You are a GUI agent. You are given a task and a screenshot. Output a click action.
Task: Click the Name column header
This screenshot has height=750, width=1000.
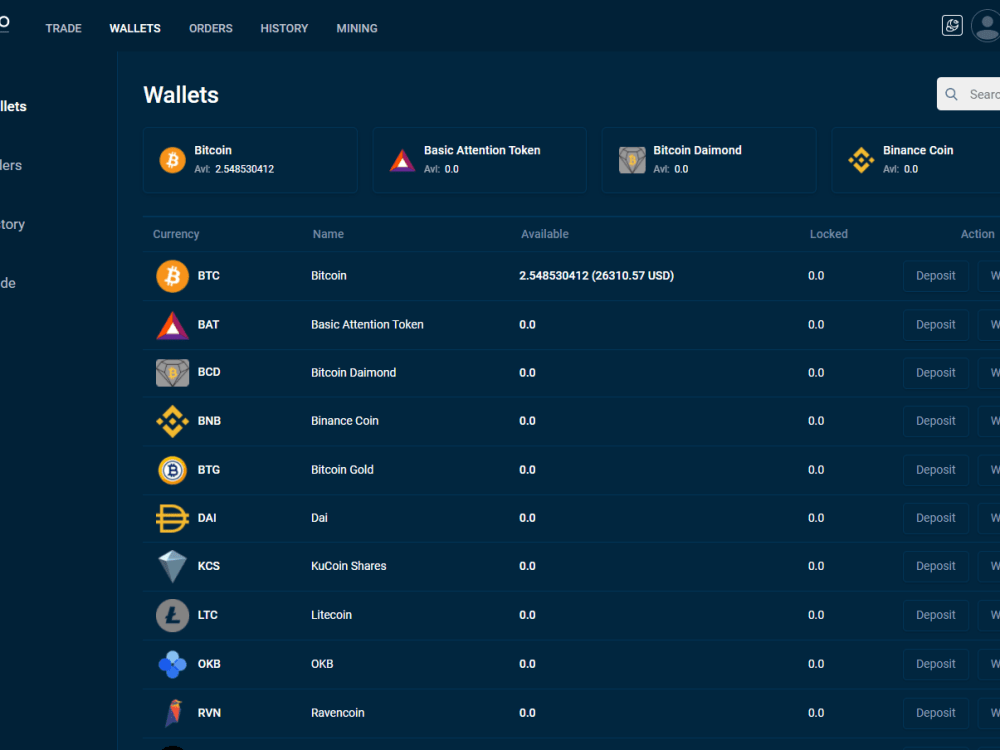(x=328, y=234)
